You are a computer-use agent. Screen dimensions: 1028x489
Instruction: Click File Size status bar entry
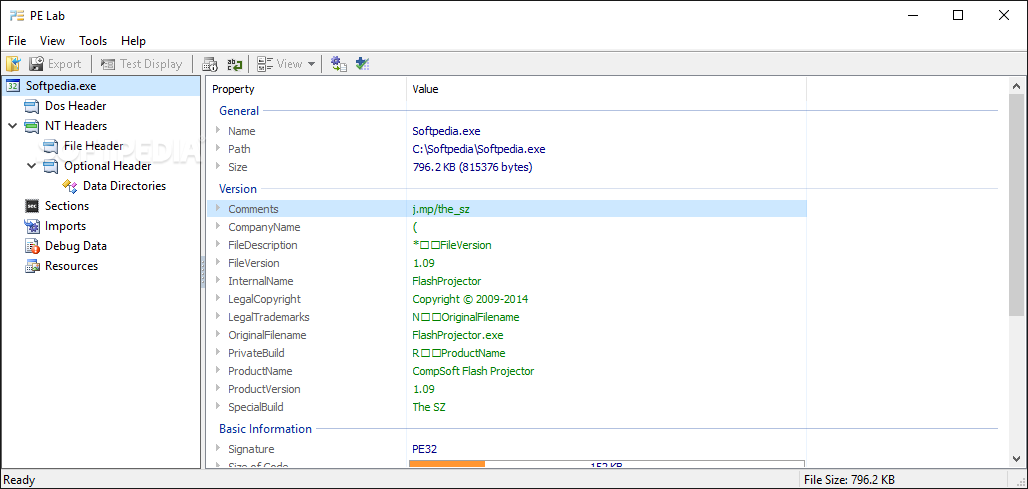click(x=850, y=480)
